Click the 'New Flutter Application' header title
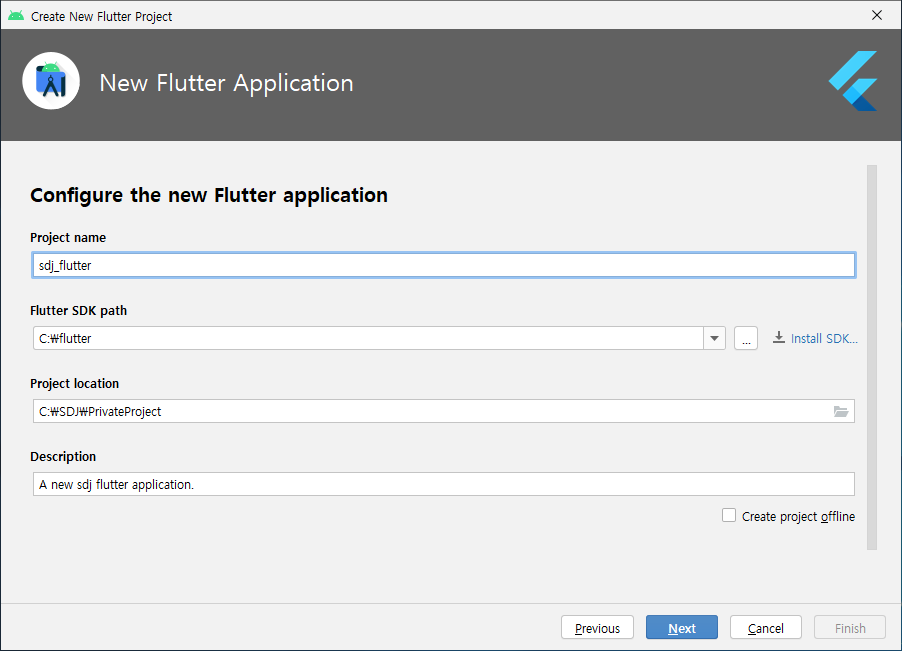Screen dimensions: 902x651 (226, 83)
